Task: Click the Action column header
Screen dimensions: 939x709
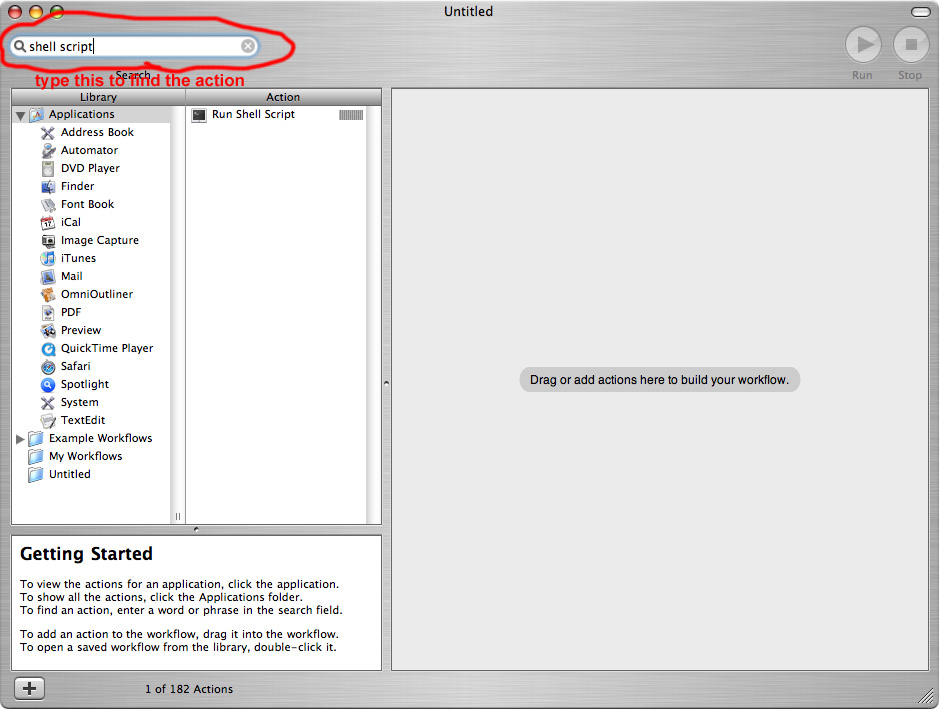Action: [x=283, y=97]
